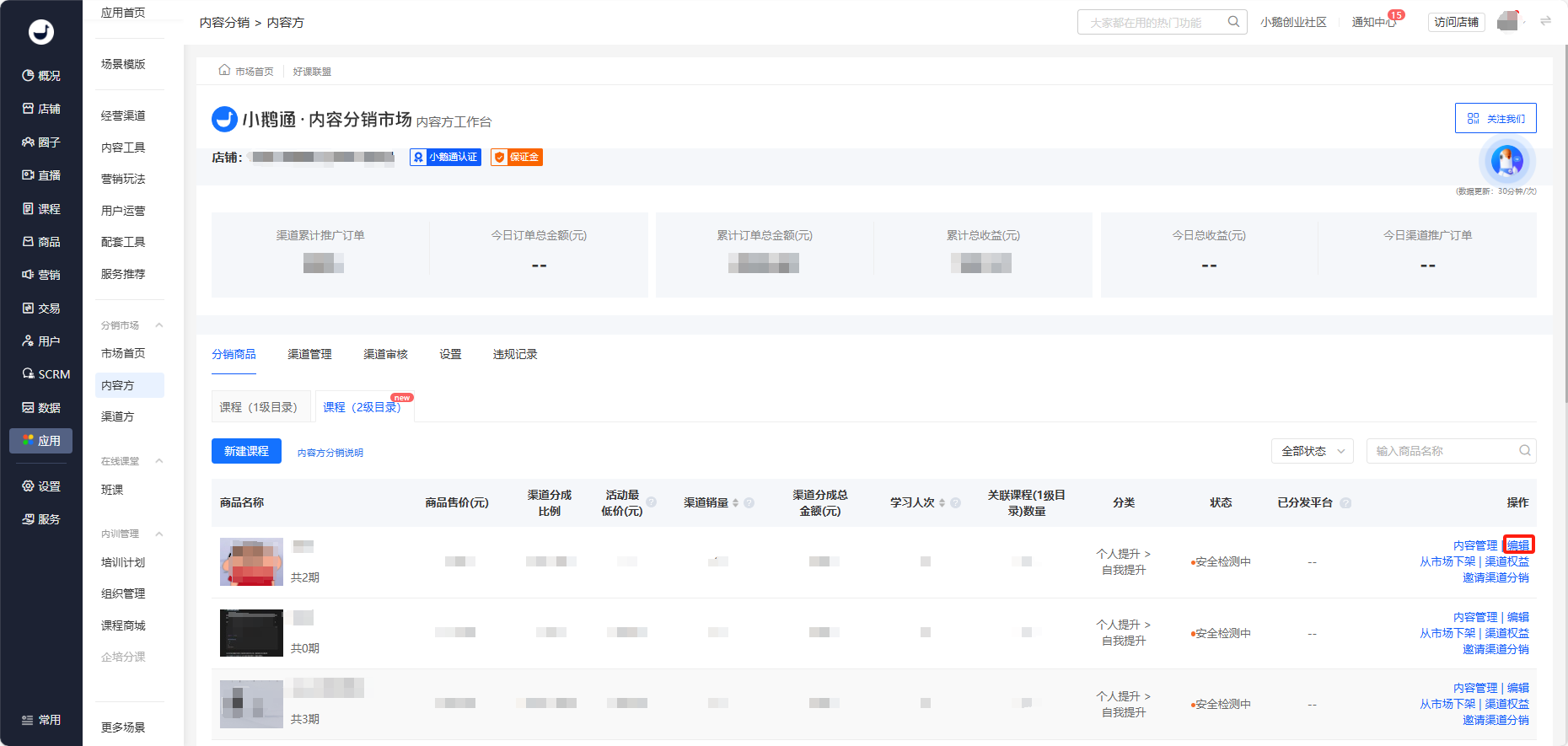Click the floating assistant avatar icon
This screenshot has height=746, width=1568.
[x=1506, y=160]
